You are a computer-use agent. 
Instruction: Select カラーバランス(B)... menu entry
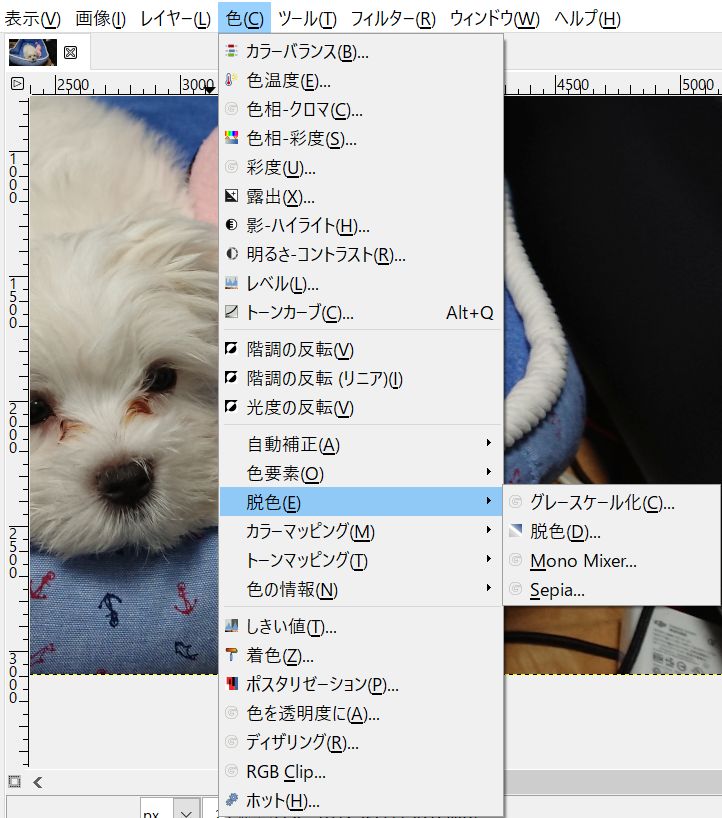coord(361,51)
